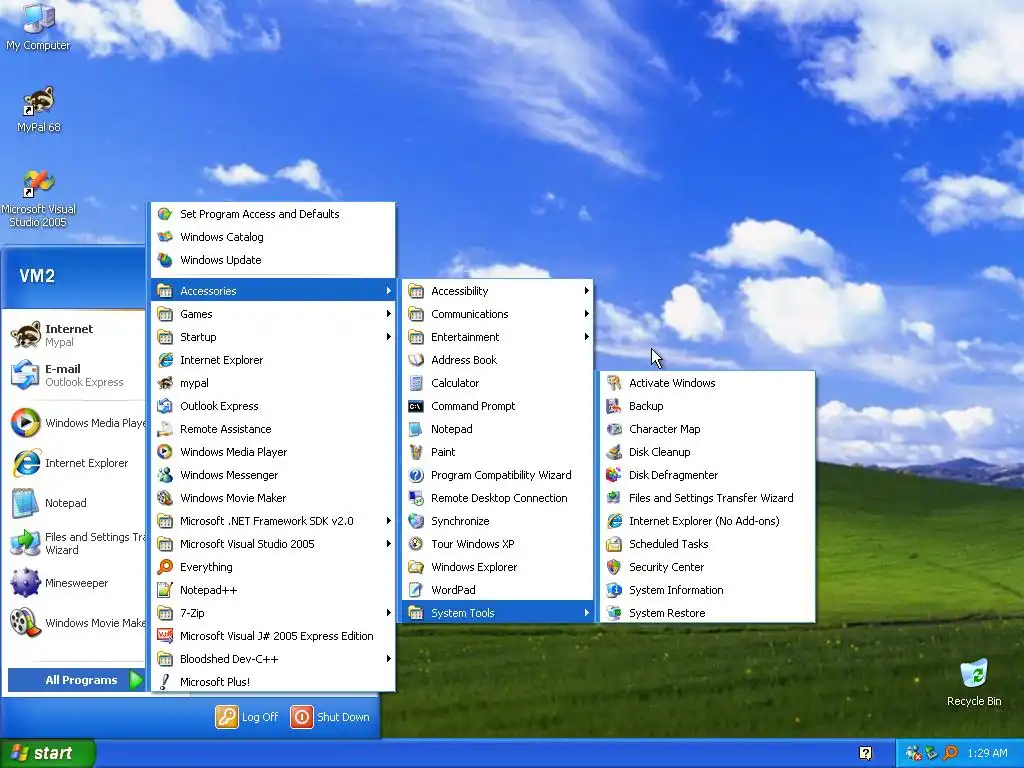
Task: Click the Minesweeper mine icon in Start menu
Action: [x=25, y=583]
